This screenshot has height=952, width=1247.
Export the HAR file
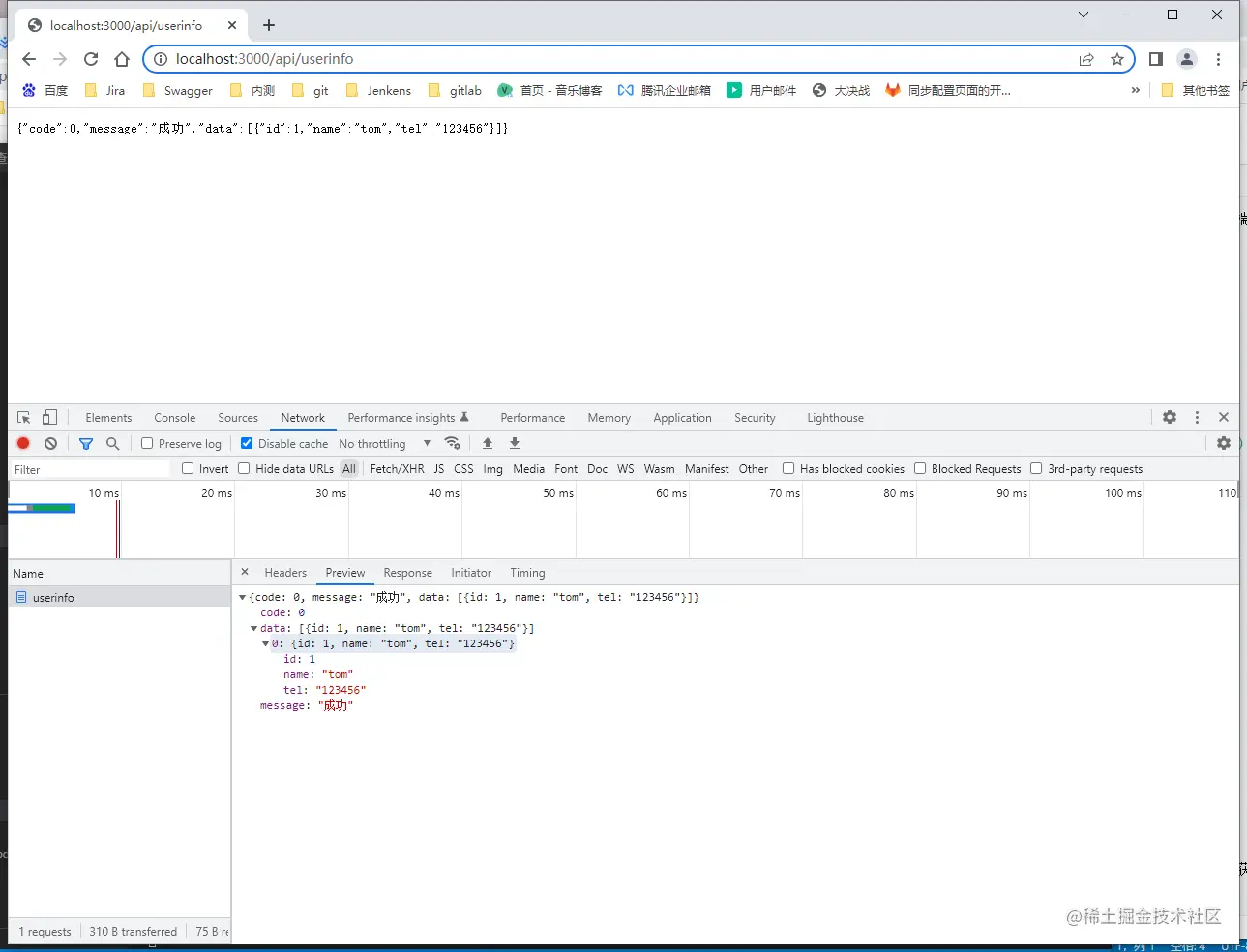515,443
